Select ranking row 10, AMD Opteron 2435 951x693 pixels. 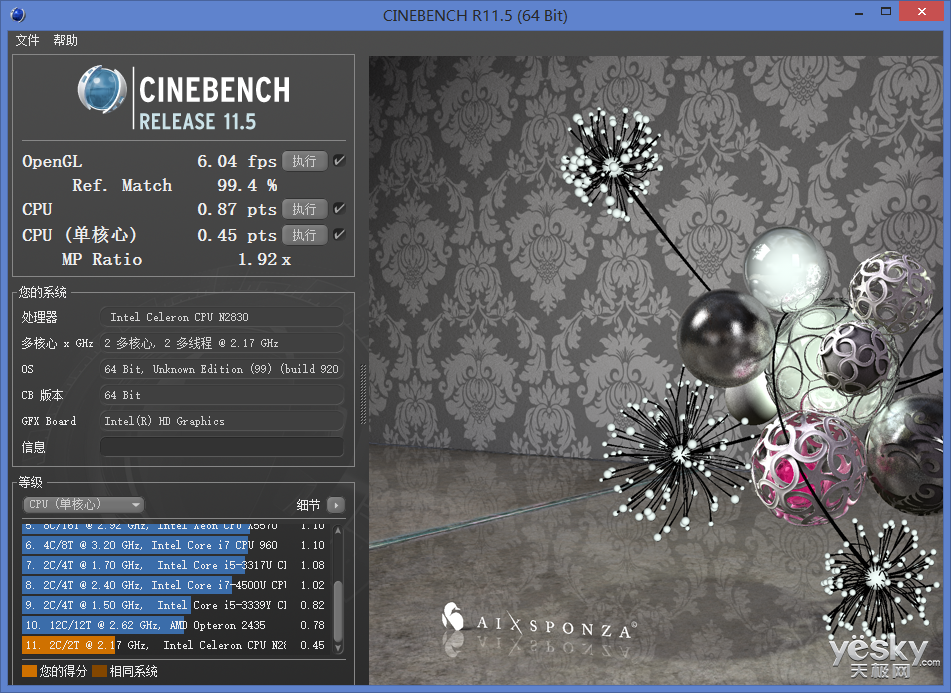point(175,625)
